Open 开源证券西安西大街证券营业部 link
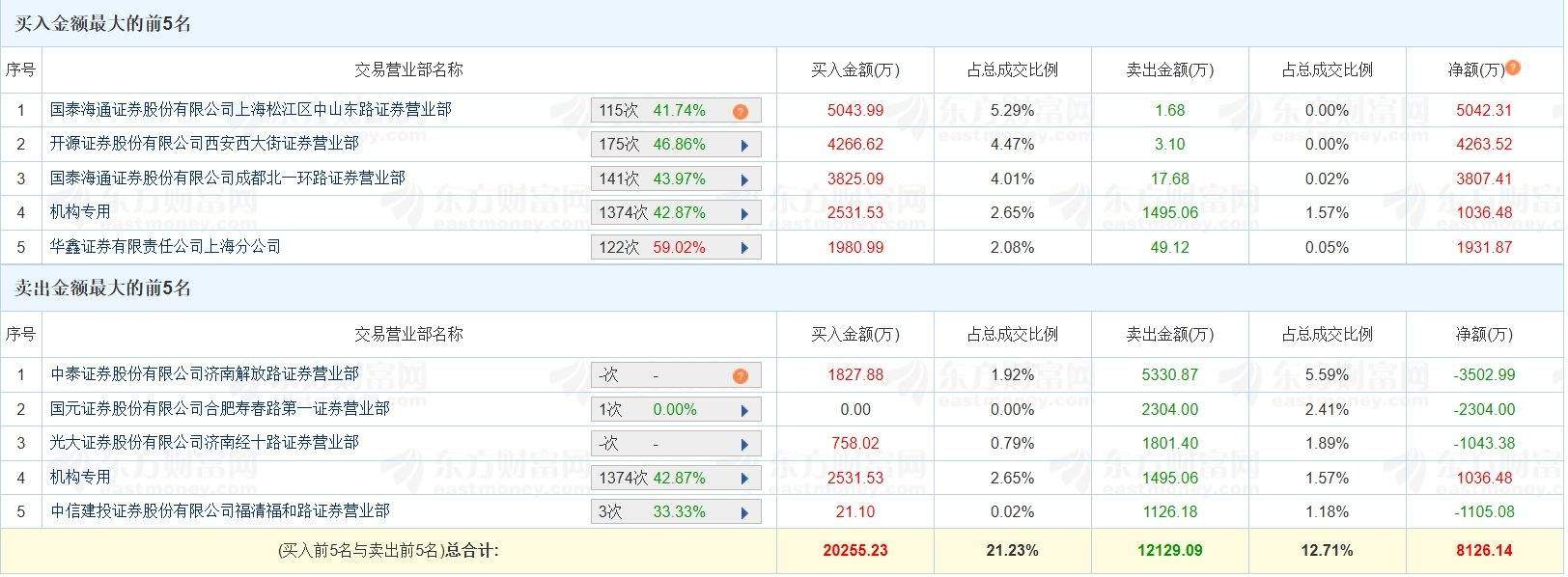This screenshot has height=577, width=1568. point(205,144)
